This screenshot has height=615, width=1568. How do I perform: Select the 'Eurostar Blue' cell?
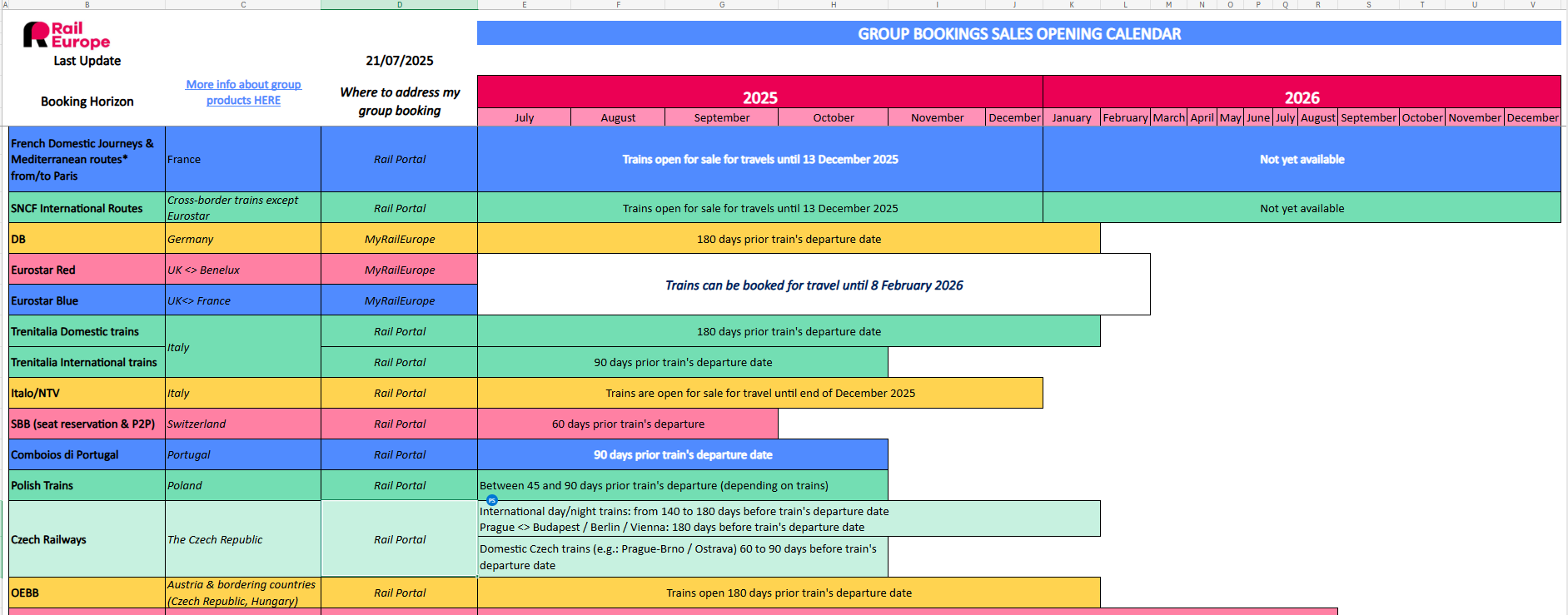(87, 300)
